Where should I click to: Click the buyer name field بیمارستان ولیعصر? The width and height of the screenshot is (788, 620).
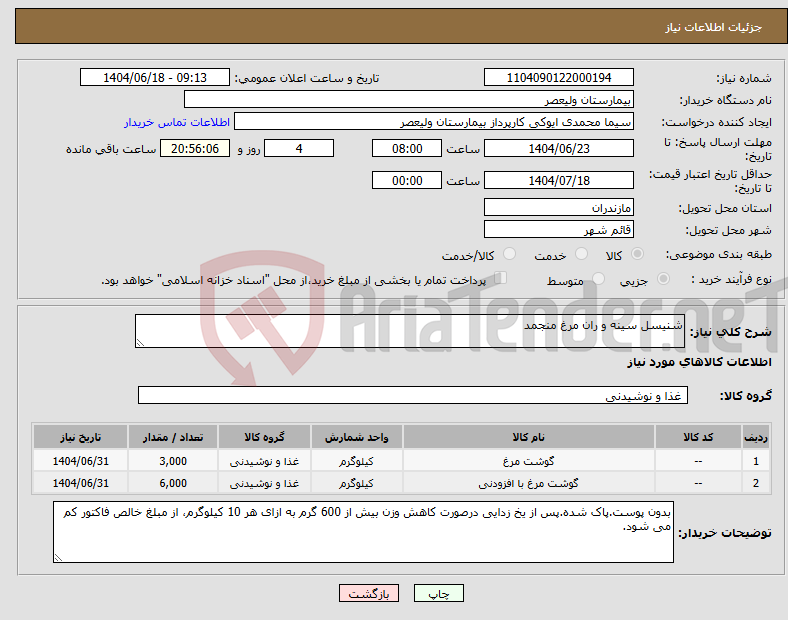[x=409, y=99]
